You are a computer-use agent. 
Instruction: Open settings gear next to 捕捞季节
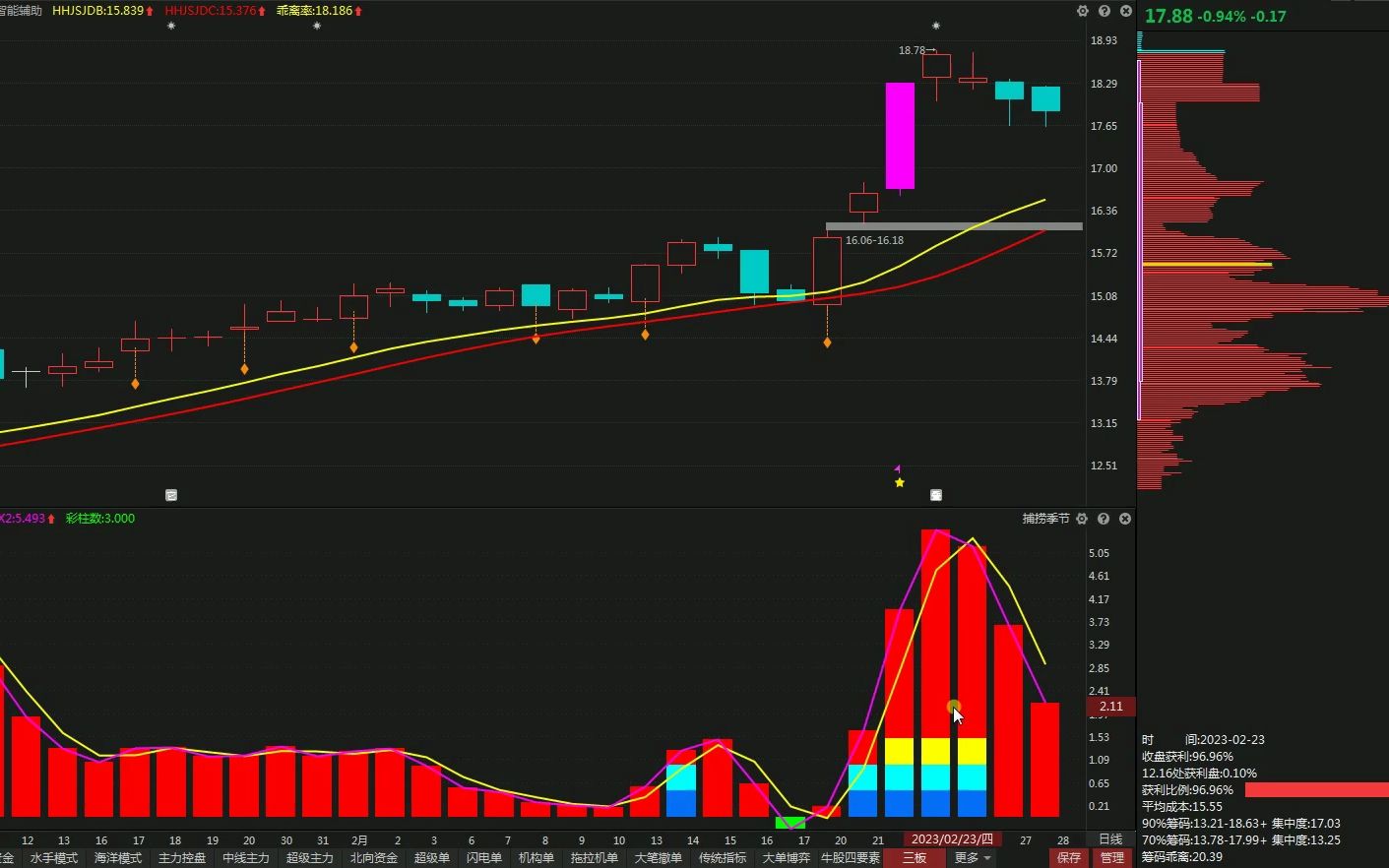1082,519
